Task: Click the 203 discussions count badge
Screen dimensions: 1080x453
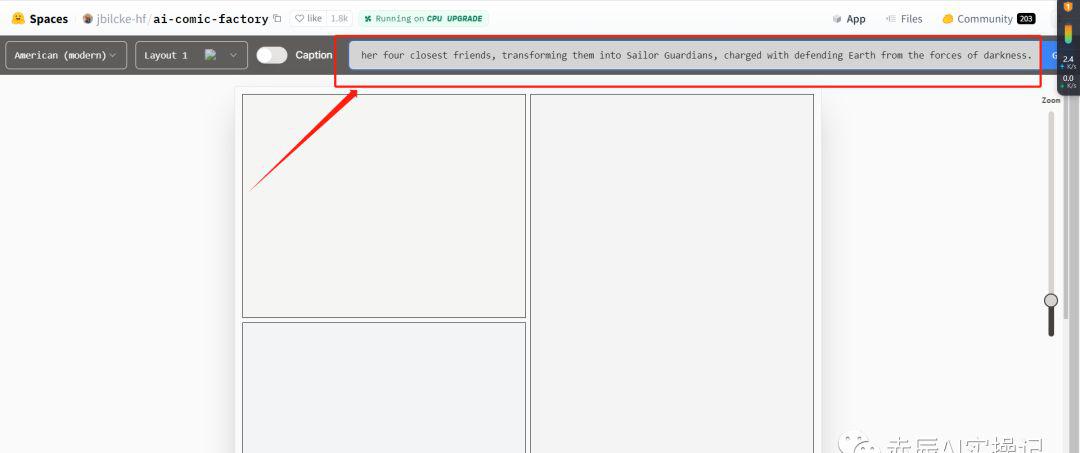Action: 1026,19
